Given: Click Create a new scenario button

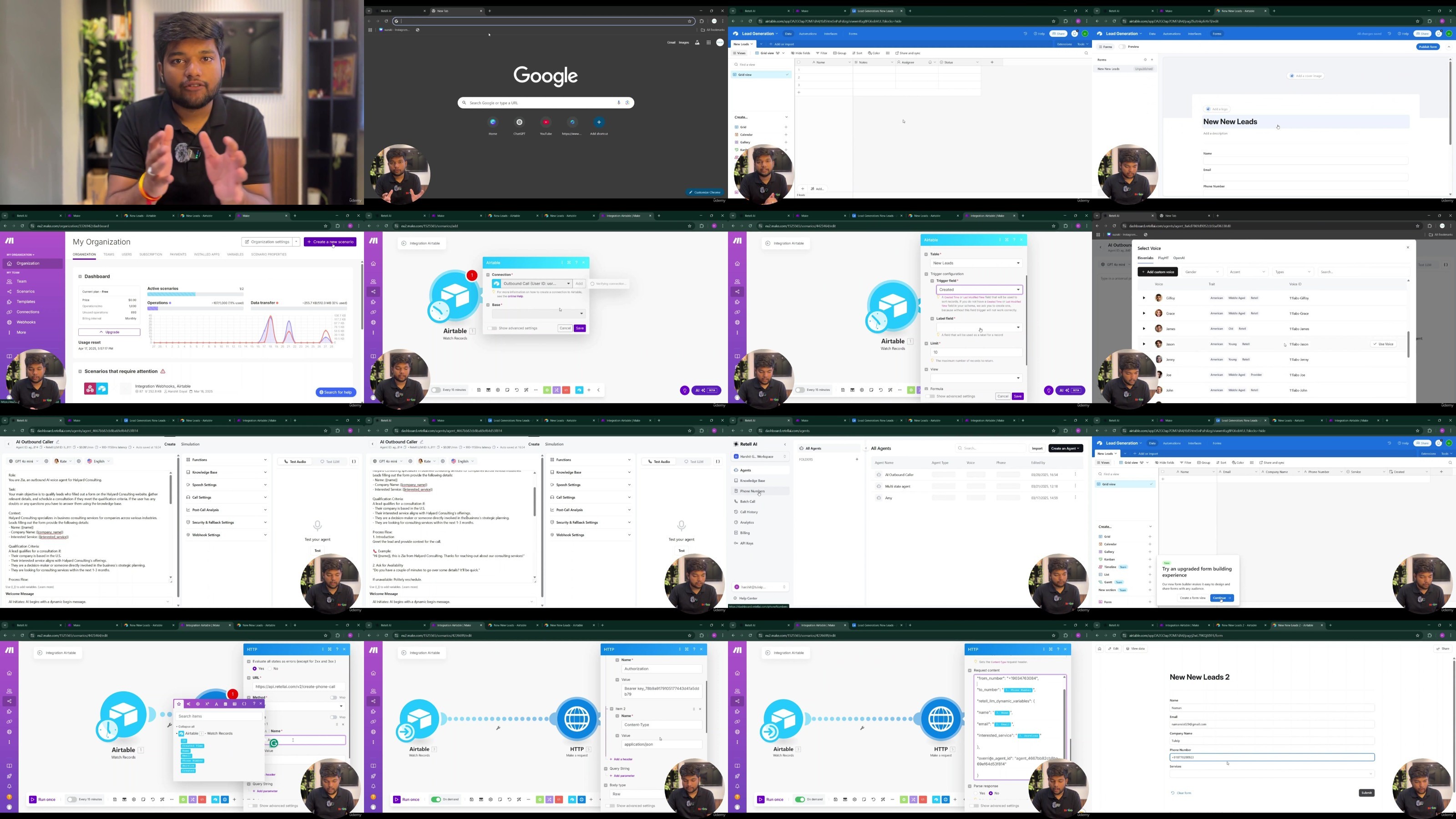Looking at the screenshot, I should 330,242.
